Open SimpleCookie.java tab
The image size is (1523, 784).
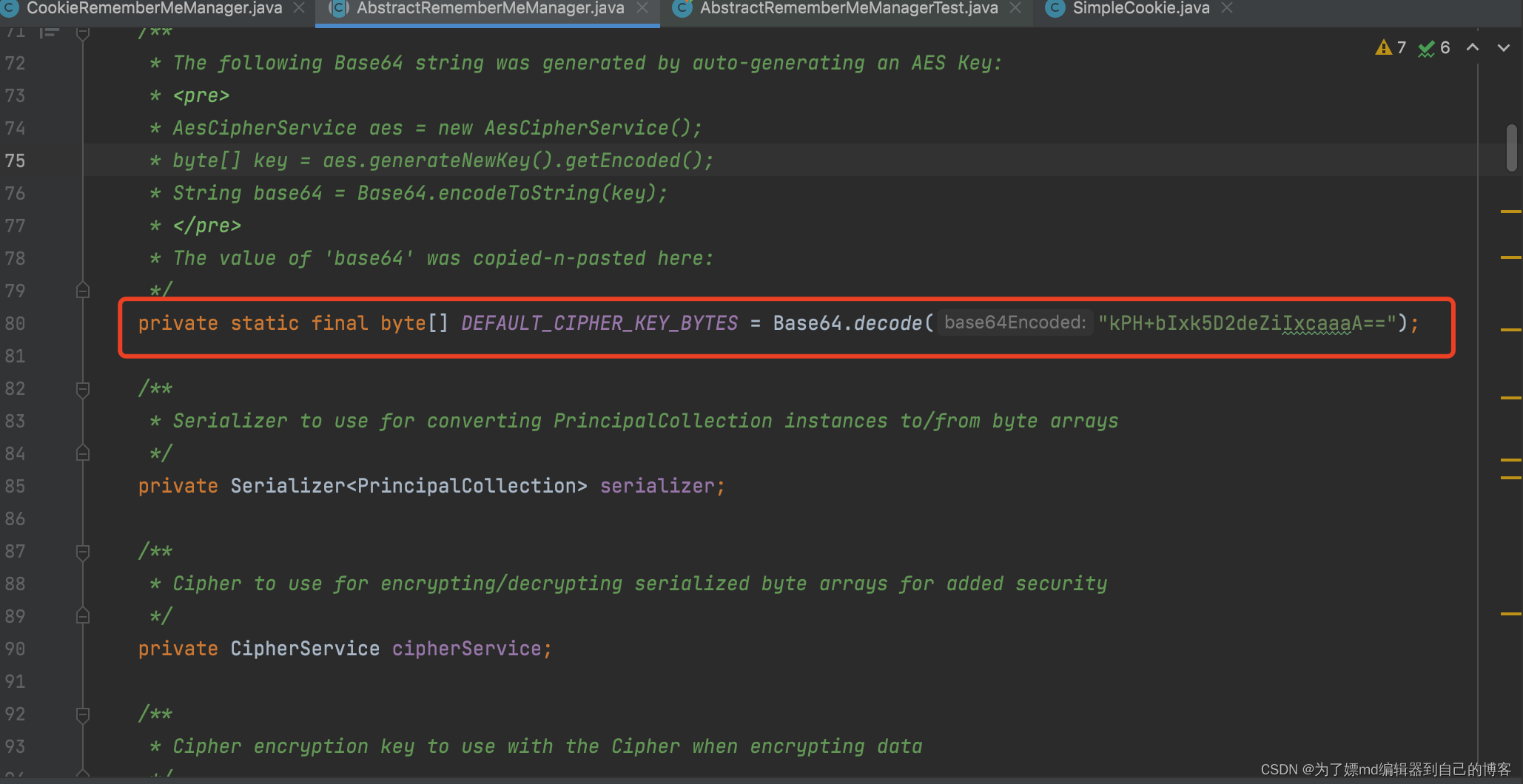pos(1140,8)
